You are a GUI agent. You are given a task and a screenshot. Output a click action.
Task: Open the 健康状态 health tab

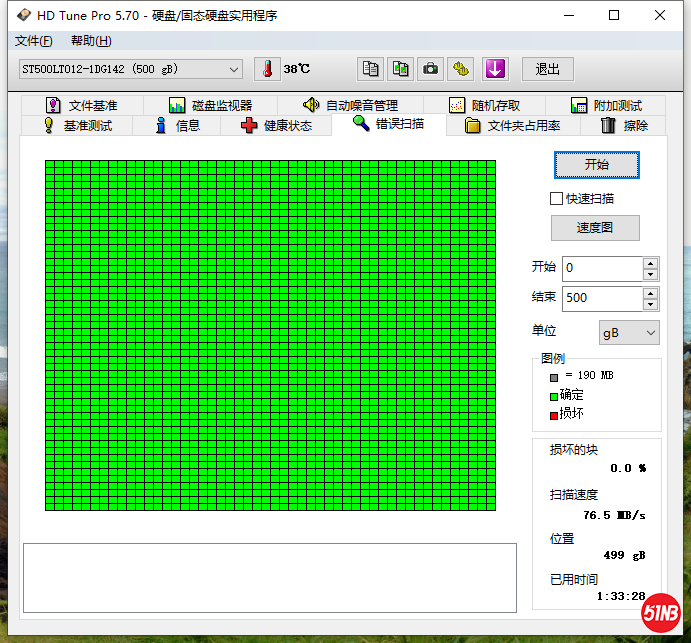point(276,125)
